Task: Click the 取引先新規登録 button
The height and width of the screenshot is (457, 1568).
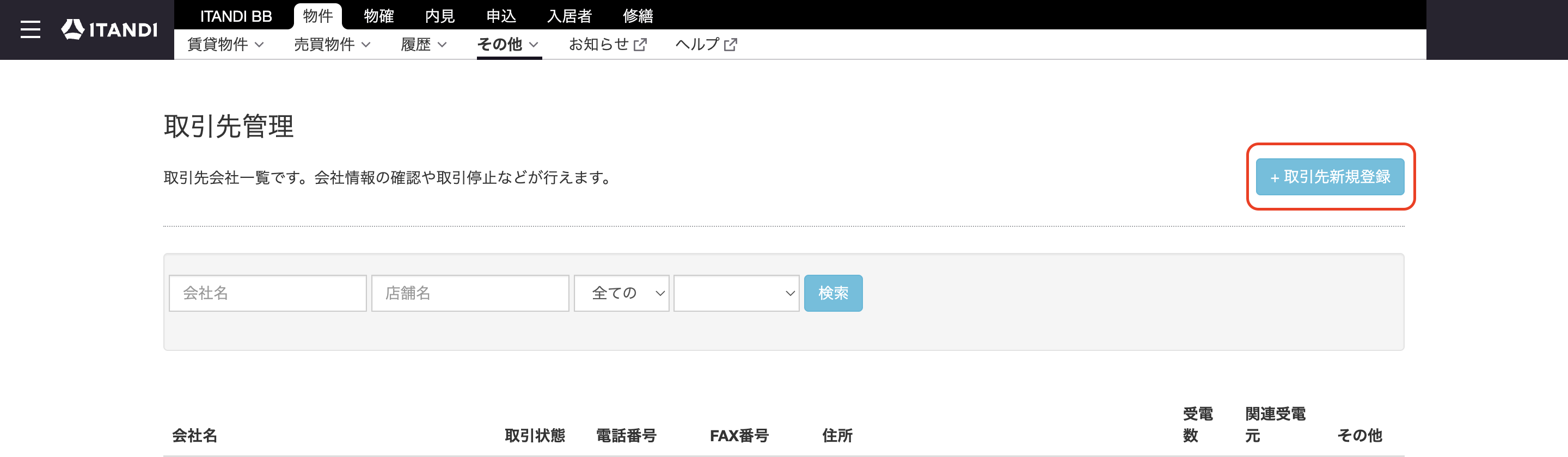Action: point(1330,177)
